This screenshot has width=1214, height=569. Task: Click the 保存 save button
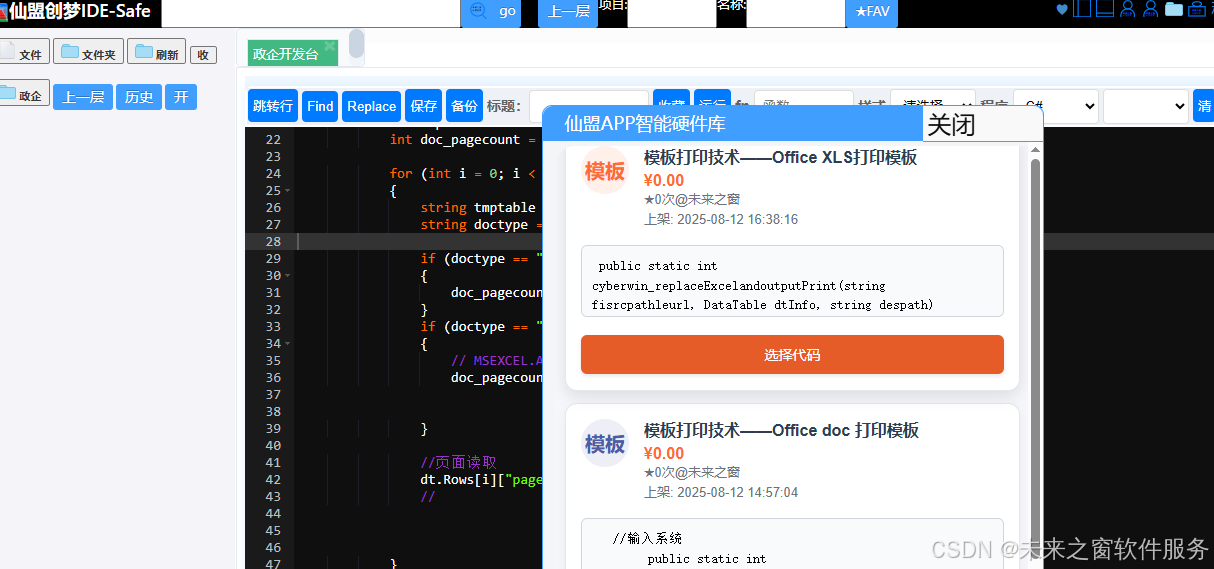coord(424,106)
